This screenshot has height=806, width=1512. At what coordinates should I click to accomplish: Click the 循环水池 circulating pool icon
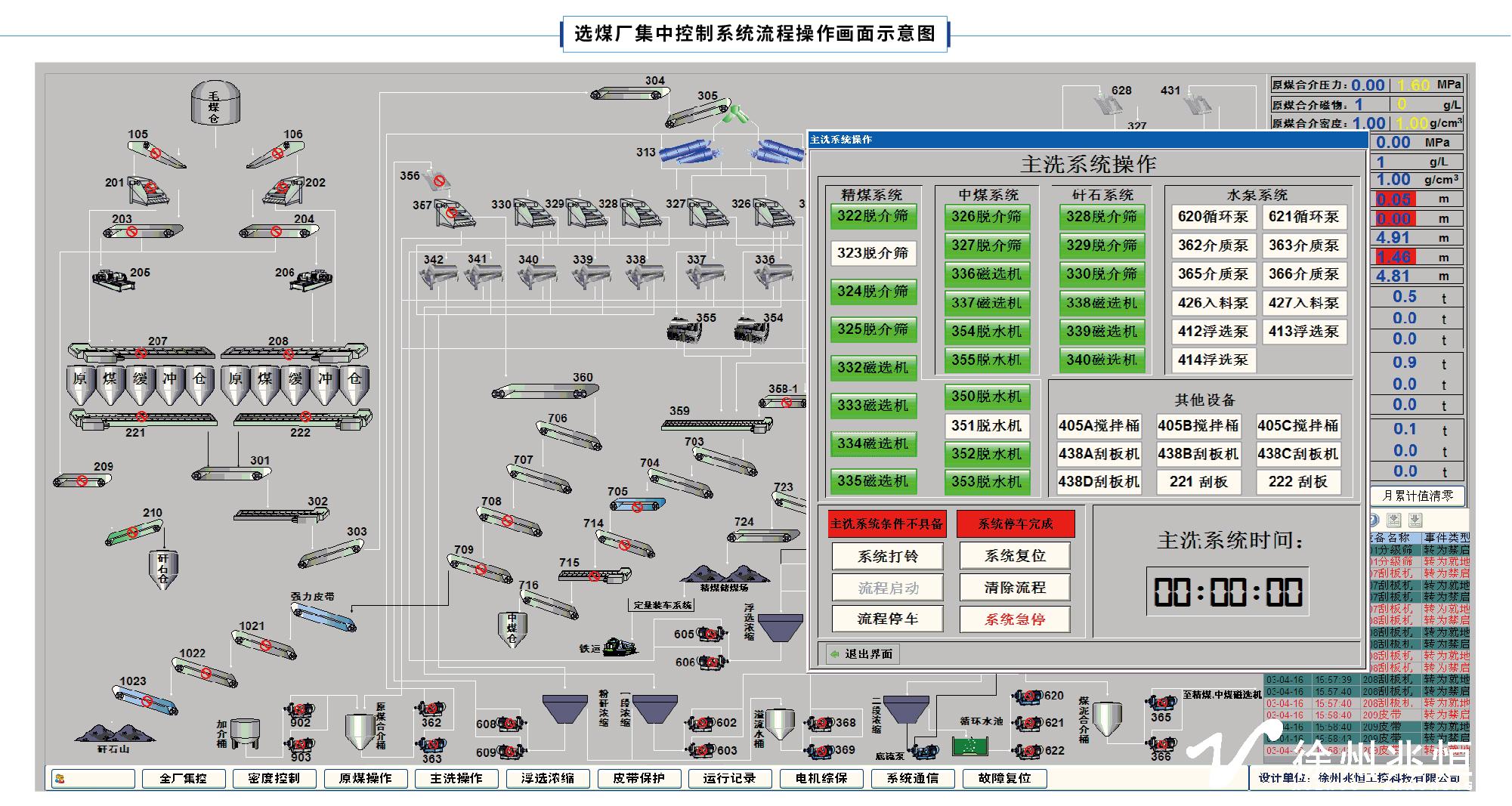(971, 746)
